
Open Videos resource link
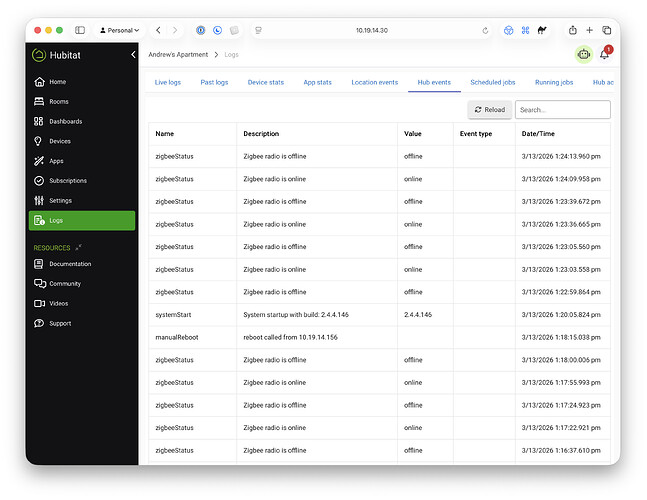point(82,304)
